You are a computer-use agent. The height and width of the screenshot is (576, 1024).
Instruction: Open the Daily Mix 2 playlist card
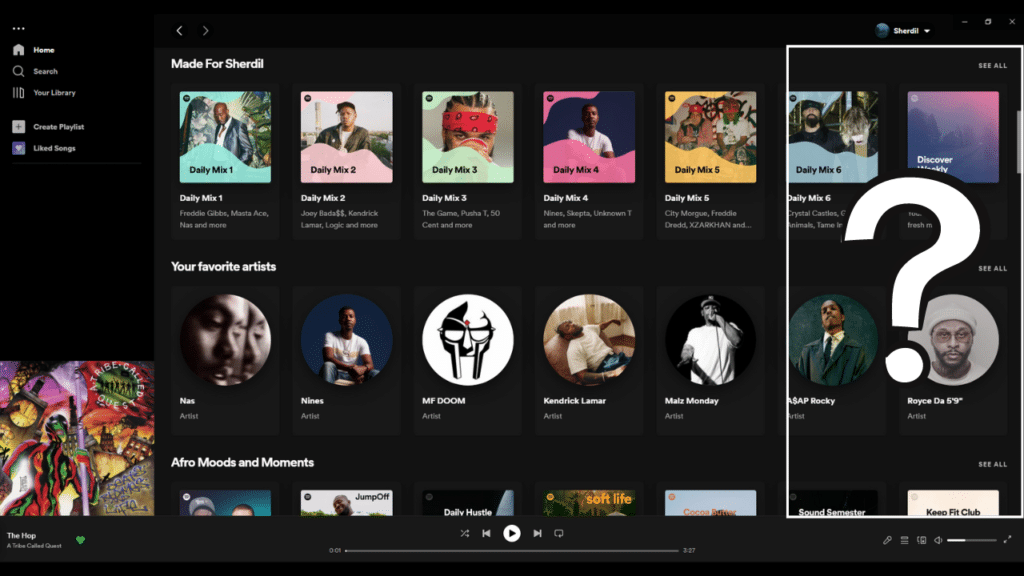[347, 161]
